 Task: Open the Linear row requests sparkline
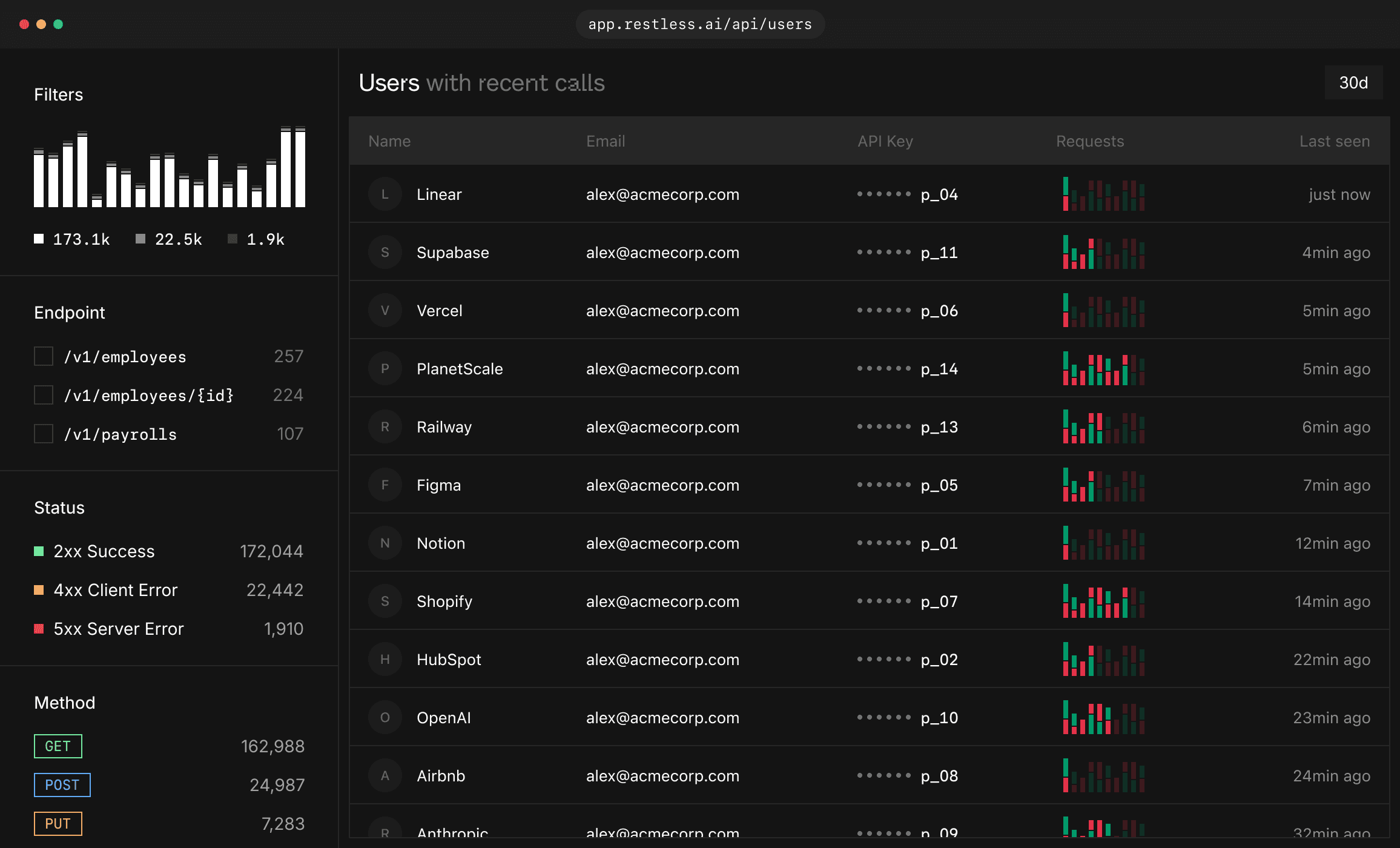pos(1104,194)
